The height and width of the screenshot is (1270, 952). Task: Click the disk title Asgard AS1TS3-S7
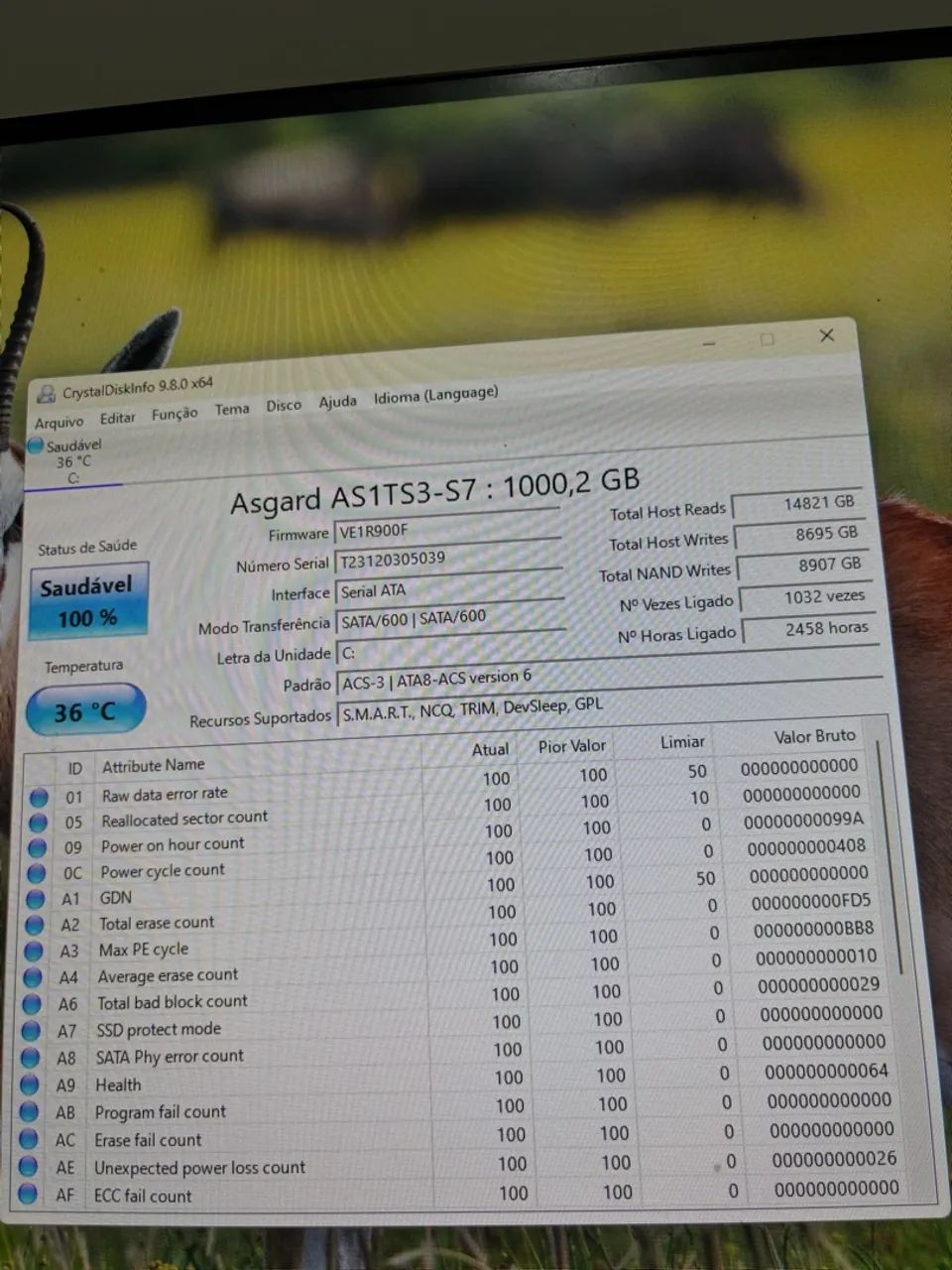434,490
